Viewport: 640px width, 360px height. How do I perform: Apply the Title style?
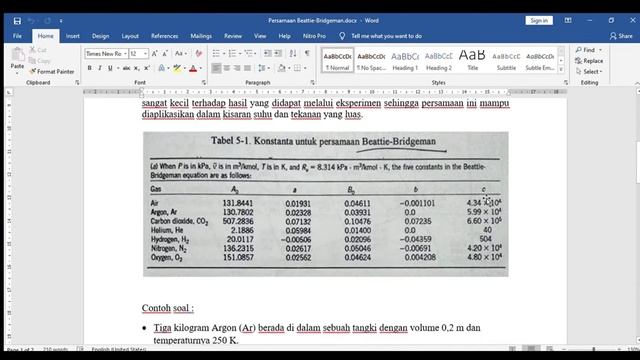pos(472,60)
